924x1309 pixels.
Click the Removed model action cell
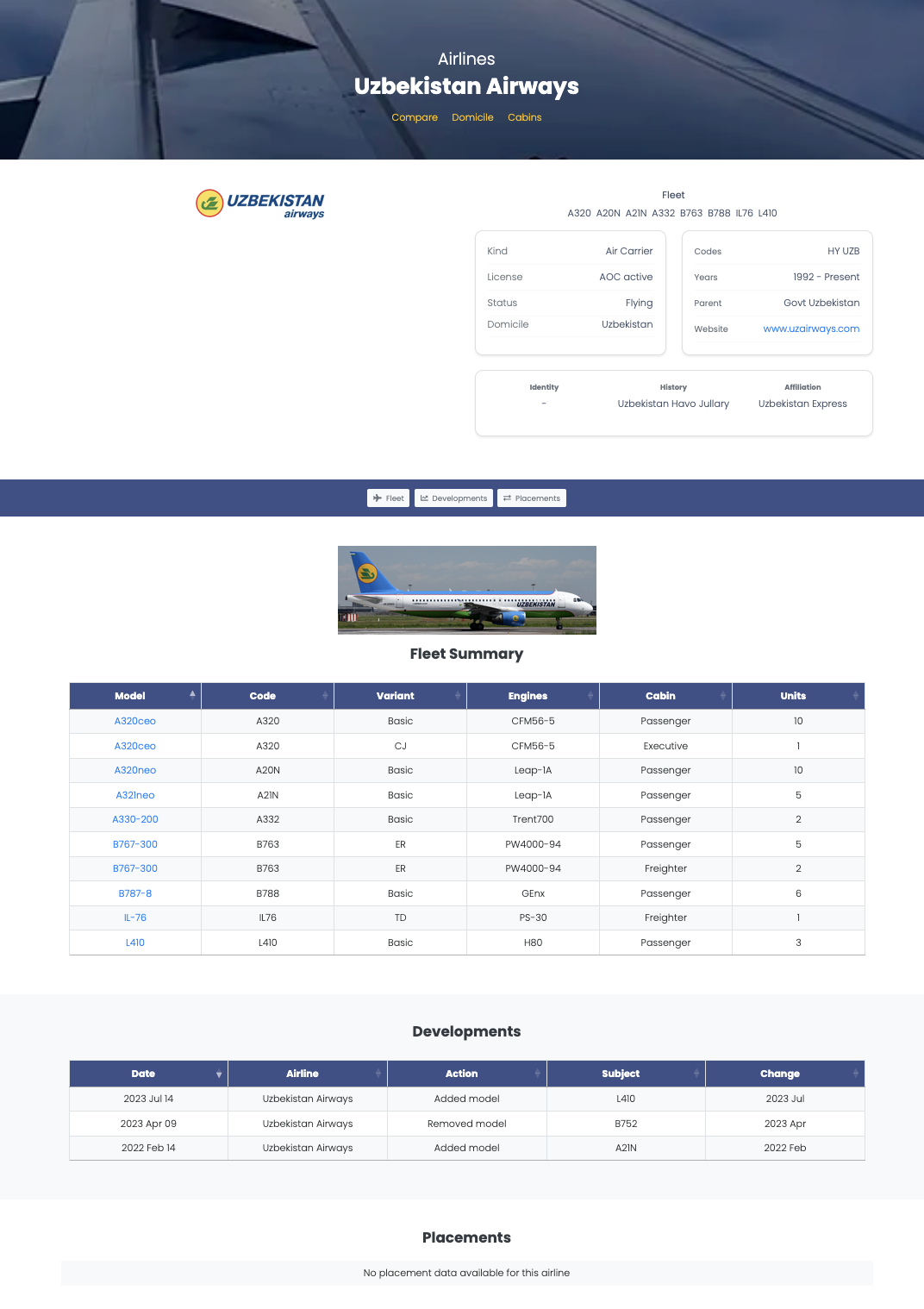click(x=467, y=1124)
